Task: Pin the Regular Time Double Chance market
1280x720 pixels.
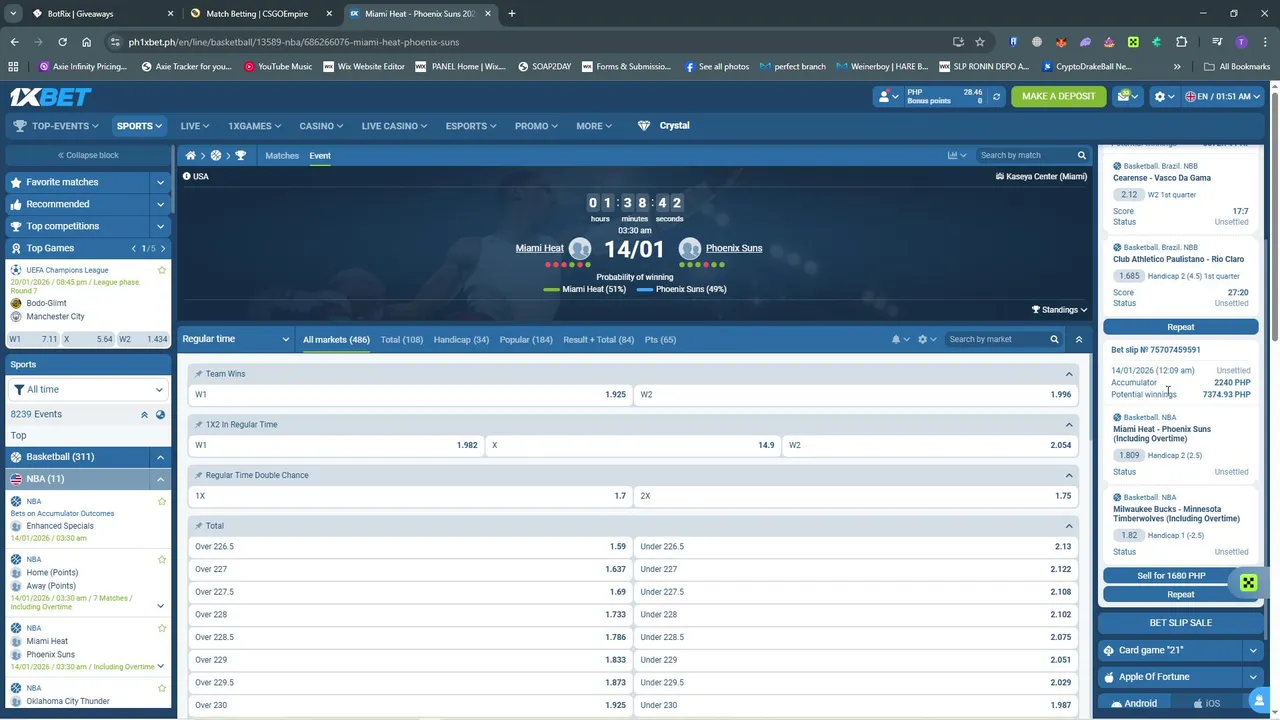Action: pos(199,476)
